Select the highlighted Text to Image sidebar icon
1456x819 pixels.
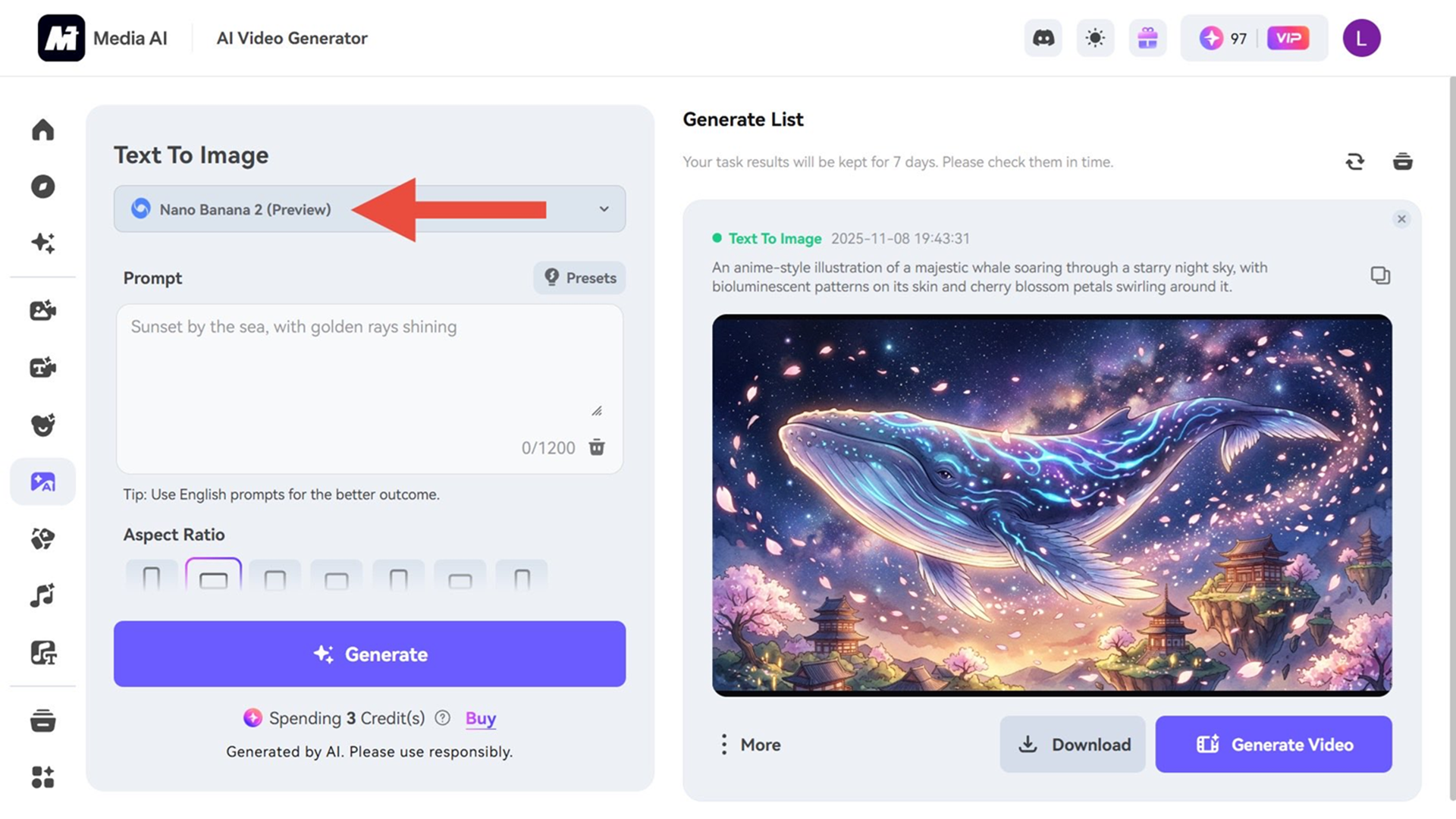(x=43, y=482)
